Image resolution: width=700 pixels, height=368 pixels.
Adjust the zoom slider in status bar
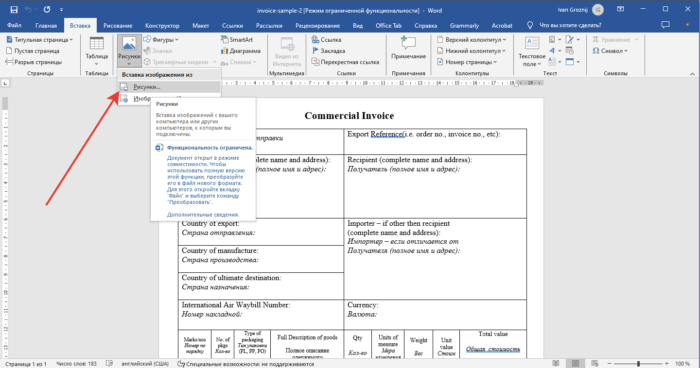(x=638, y=364)
